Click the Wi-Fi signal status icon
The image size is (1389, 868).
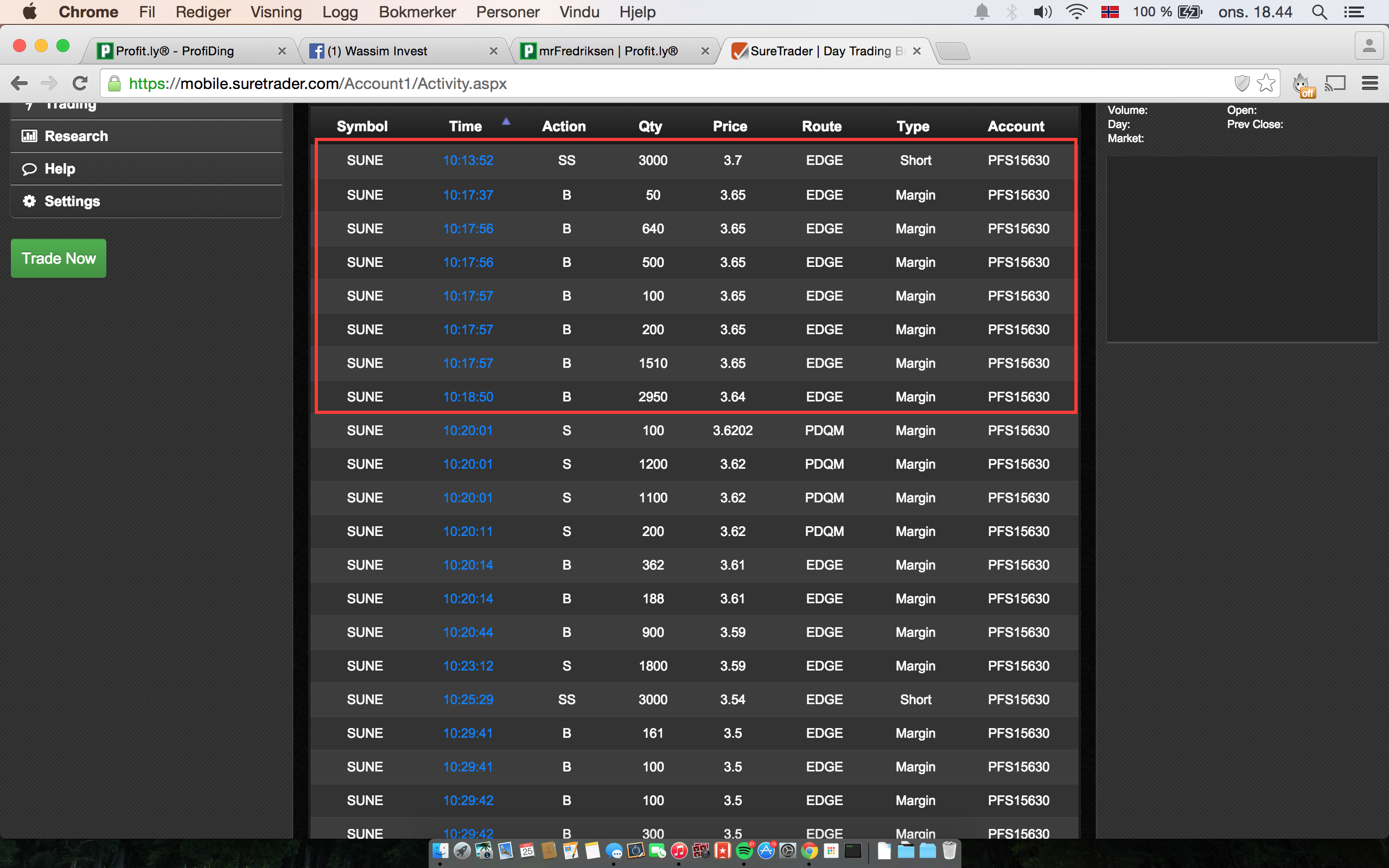tap(1076, 12)
